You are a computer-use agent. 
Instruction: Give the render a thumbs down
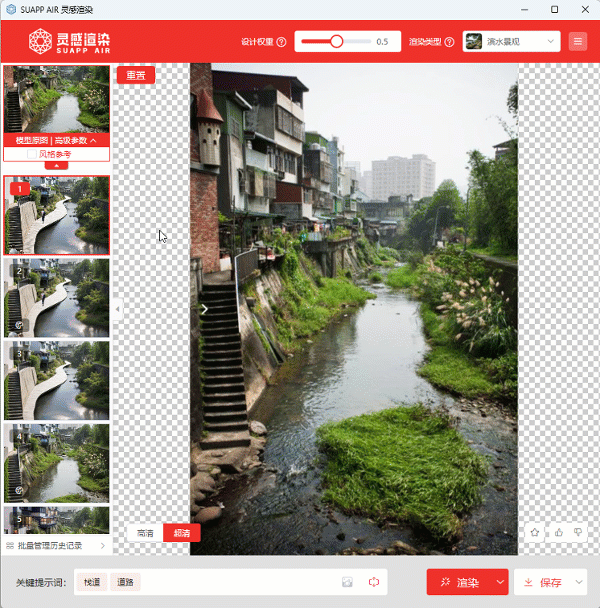(x=577, y=532)
